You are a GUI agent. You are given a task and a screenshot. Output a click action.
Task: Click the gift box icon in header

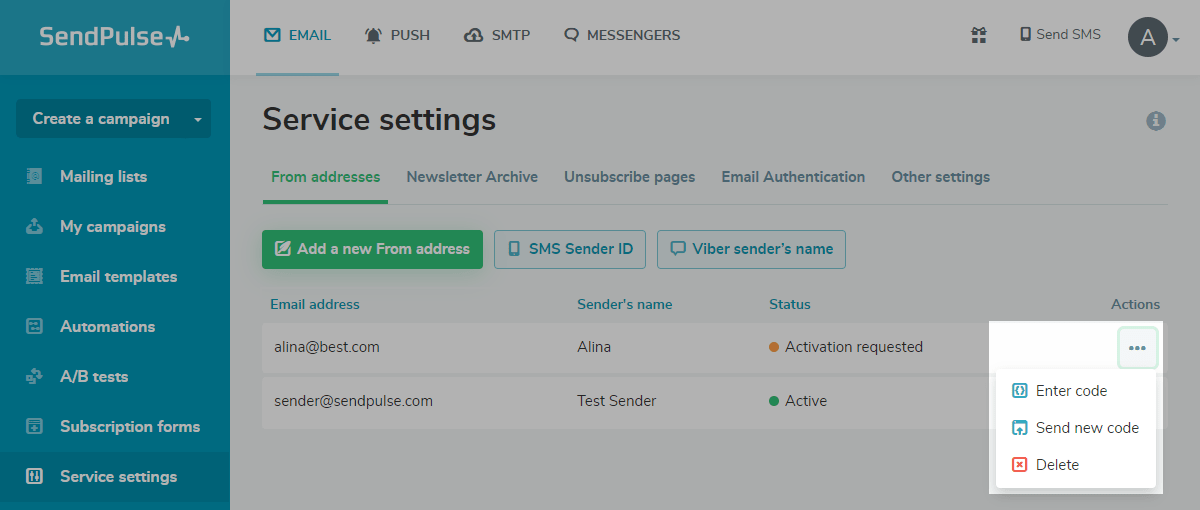pos(979,35)
